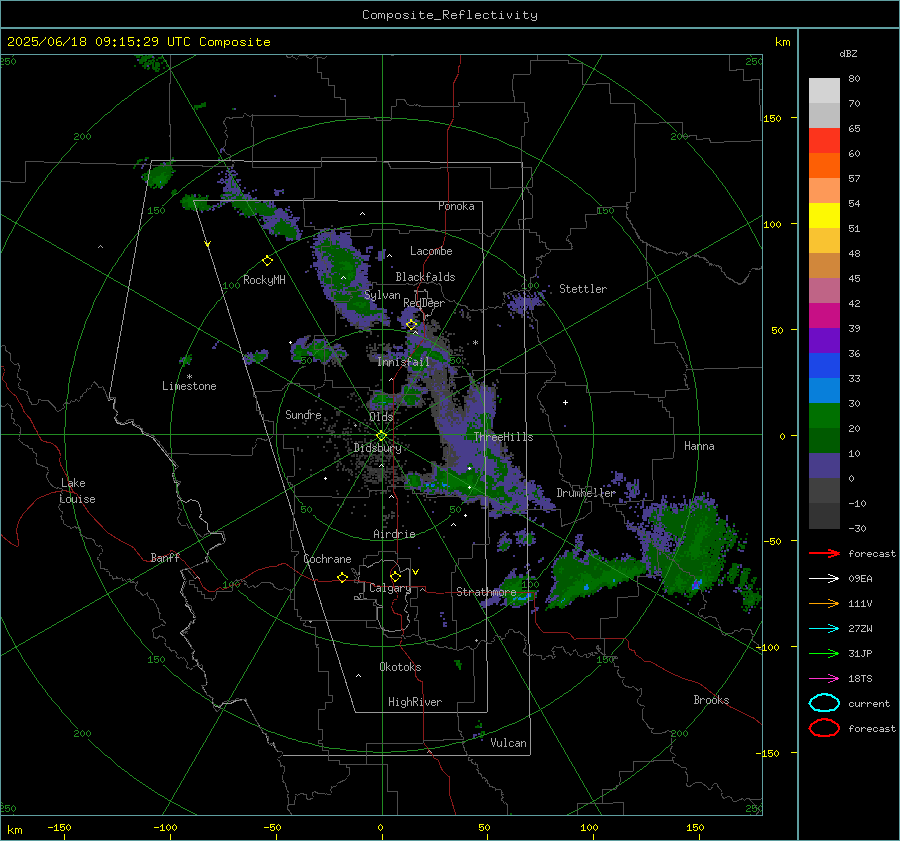Image resolution: width=900 pixels, height=841 pixels.
Task: Click the Stettler label
Action: point(583,289)
